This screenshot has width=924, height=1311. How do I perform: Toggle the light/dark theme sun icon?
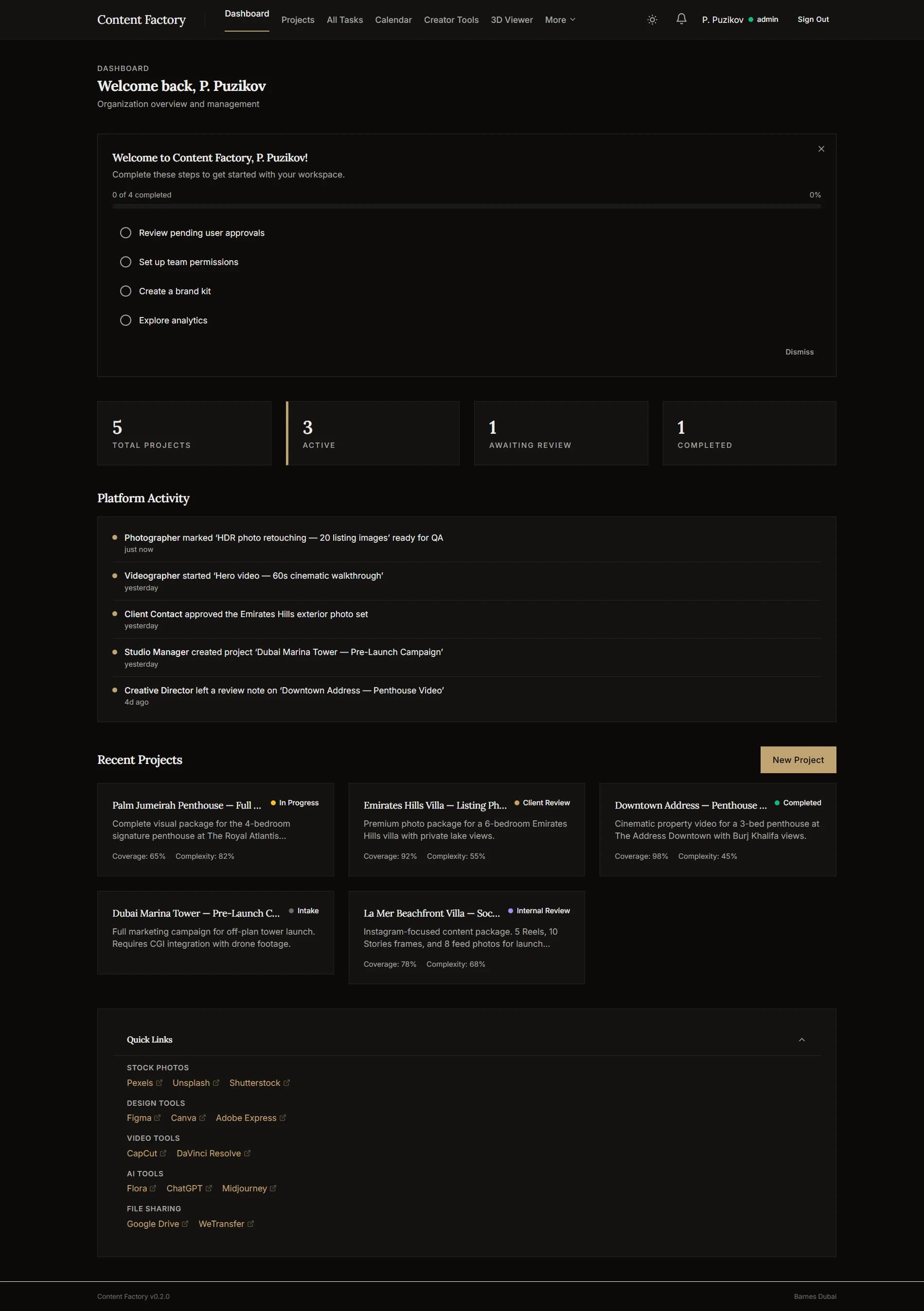pos(652,19)
